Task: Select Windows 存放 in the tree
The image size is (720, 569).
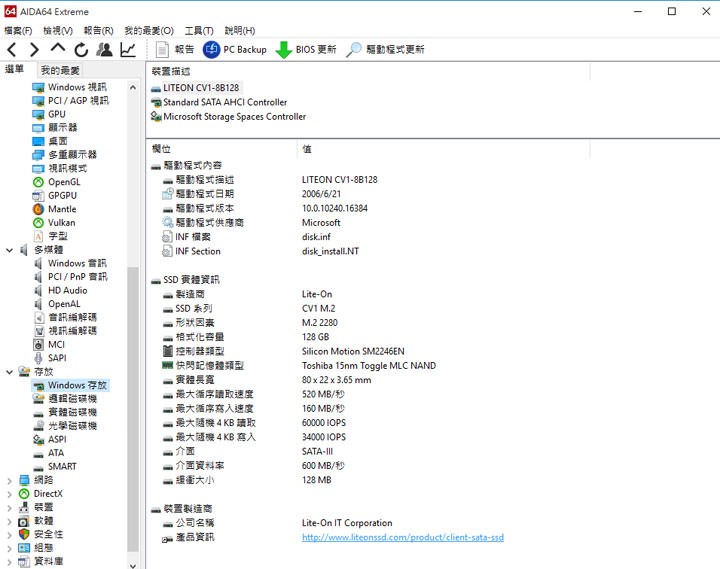Action: coord(77,385)
